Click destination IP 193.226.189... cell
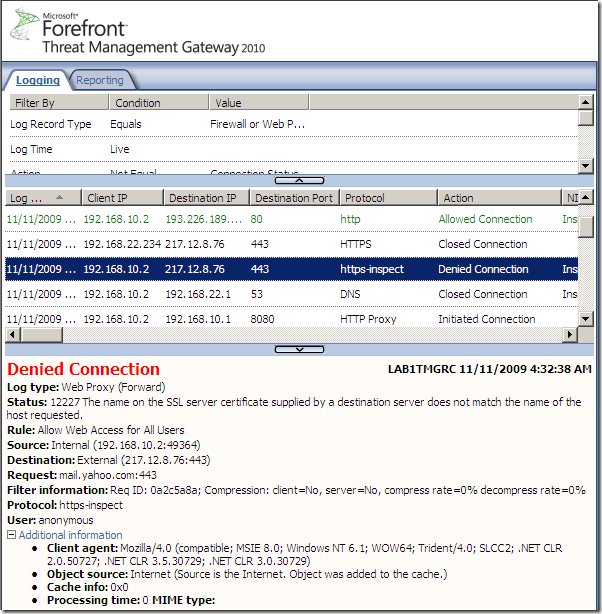This screenshot has width=602, height=614. pyautogui.click(x=204, y=219)
